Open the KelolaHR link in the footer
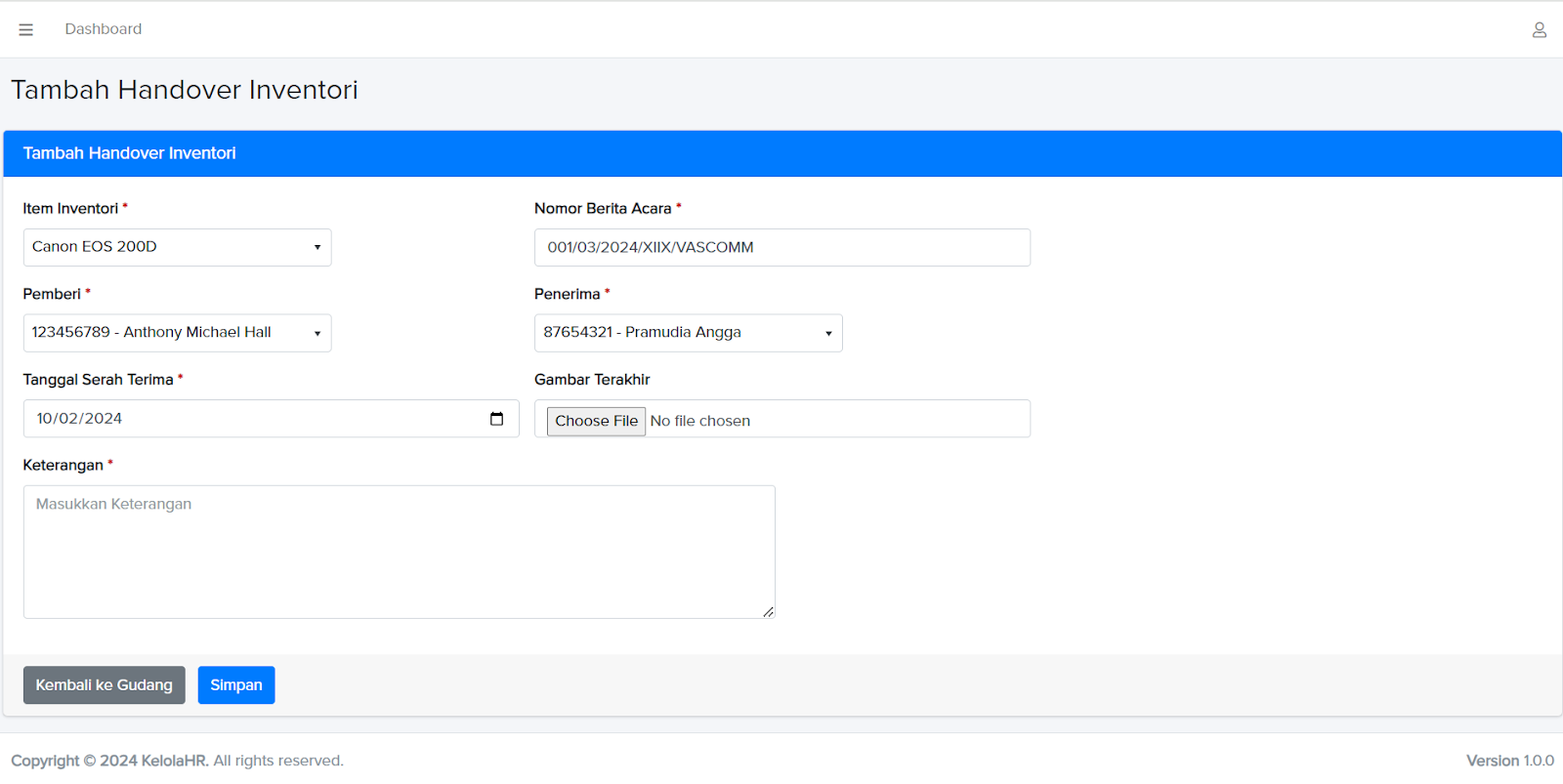The image size is (1563, 784). 174,761
